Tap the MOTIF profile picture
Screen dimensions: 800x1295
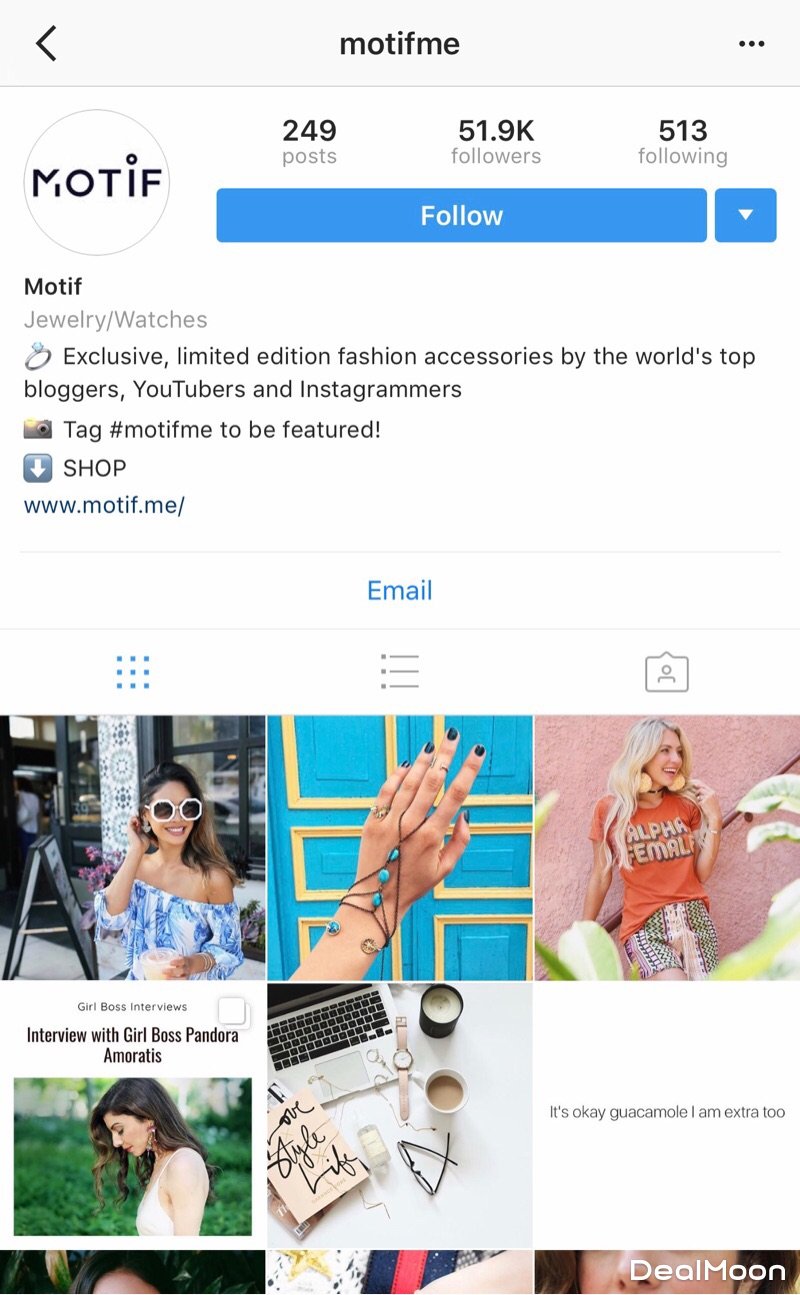tap(97, 183)
